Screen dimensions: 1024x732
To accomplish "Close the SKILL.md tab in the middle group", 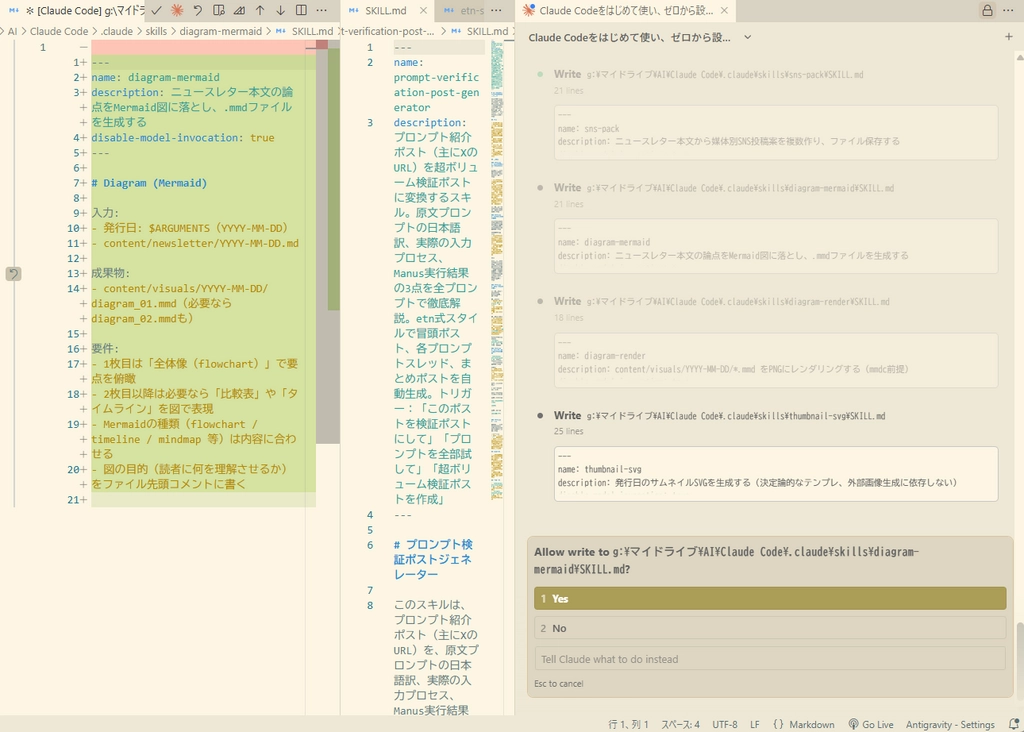I will click(x=423, y=10).
